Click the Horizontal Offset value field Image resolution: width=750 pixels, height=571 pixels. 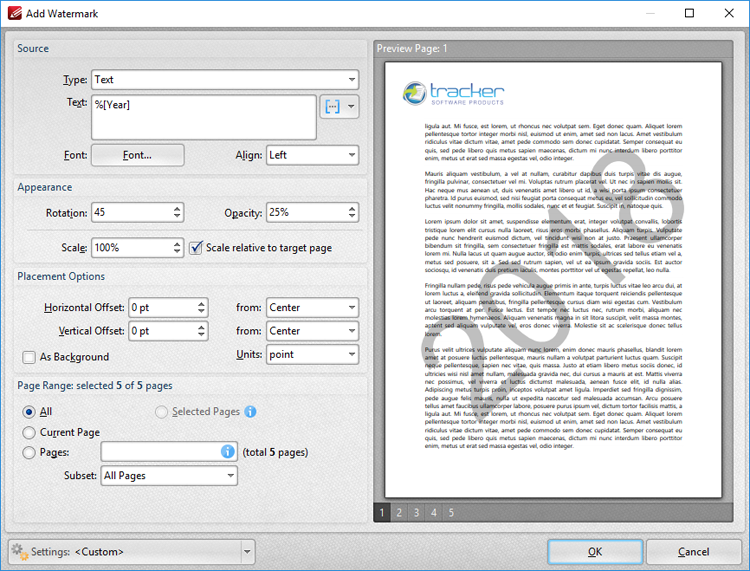pos(162,307)
